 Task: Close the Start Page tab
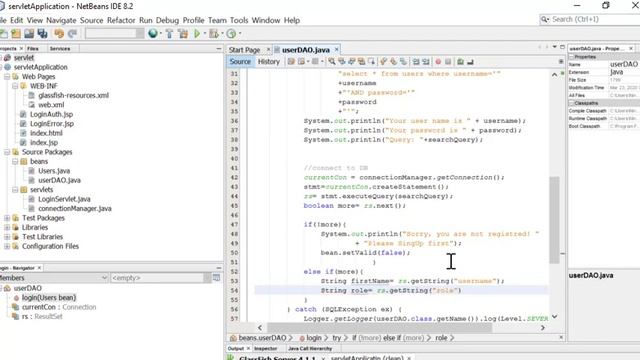(x=269, y=49)
